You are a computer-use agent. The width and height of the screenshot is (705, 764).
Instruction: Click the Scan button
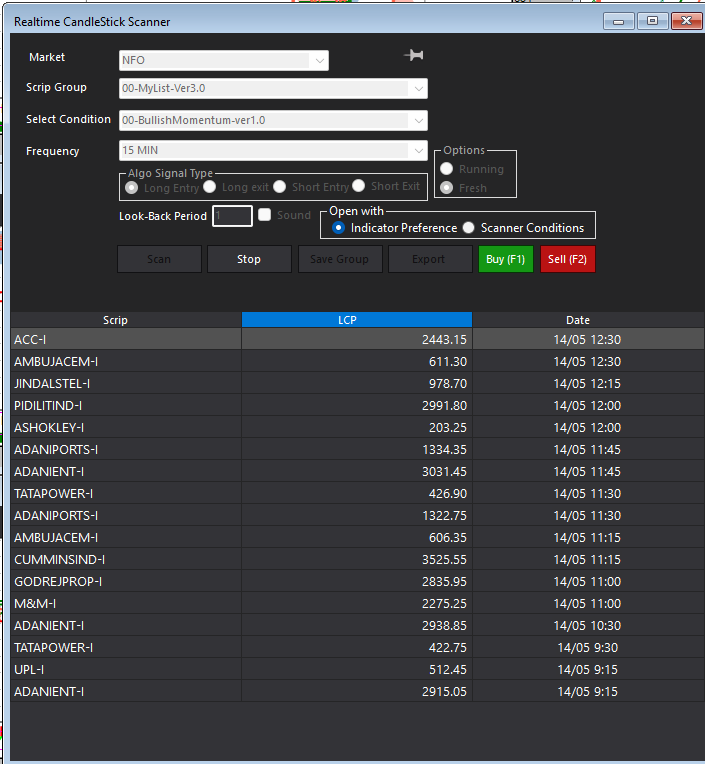tap(159, 259)
